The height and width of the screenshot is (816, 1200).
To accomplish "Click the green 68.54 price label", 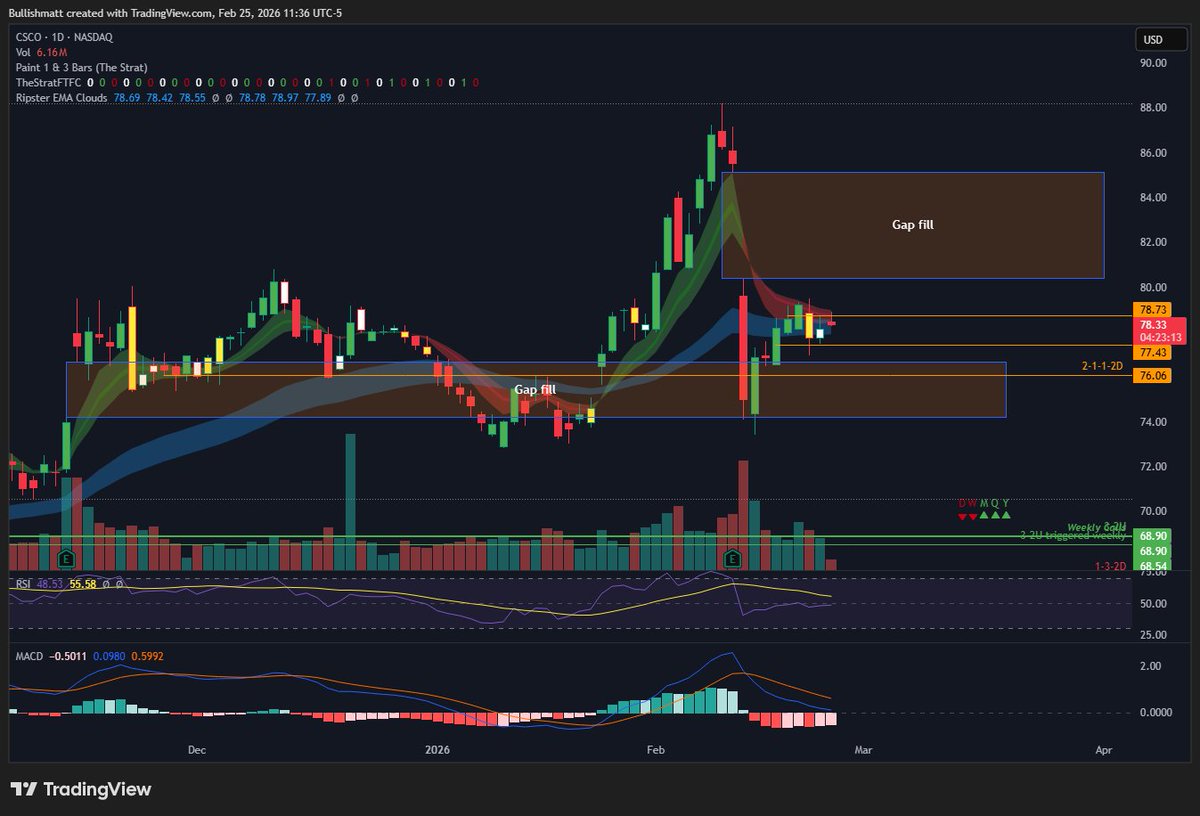I will point(1151,566).
